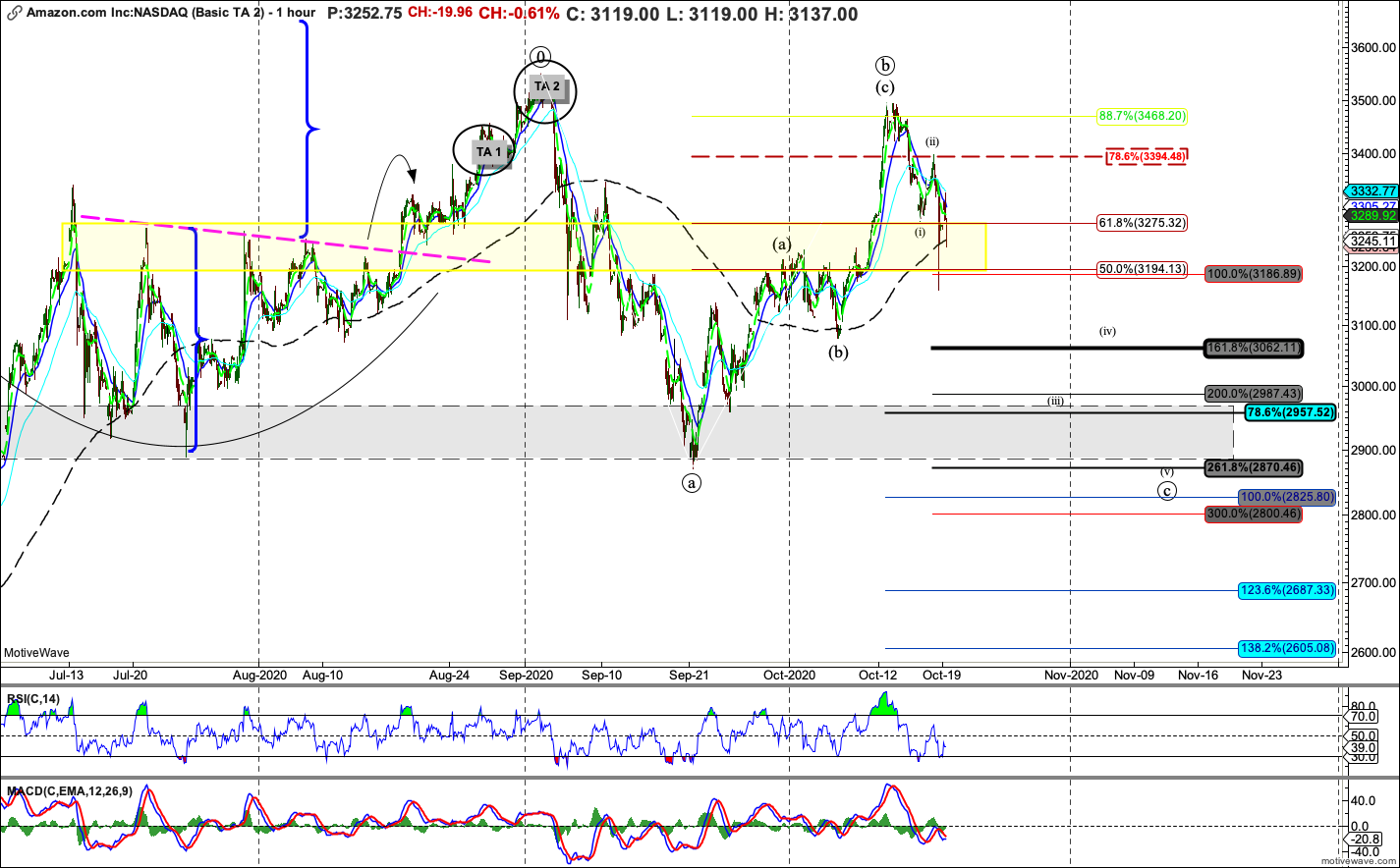Viewport: 1400px width, 868px height.
Task: Select the 200.0%(2987.43) extension label
Action: point(1254,393)
